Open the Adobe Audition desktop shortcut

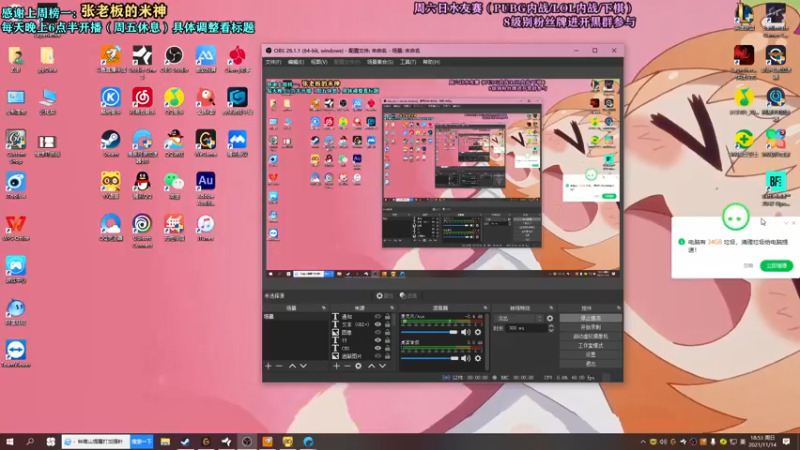point(206,188)
